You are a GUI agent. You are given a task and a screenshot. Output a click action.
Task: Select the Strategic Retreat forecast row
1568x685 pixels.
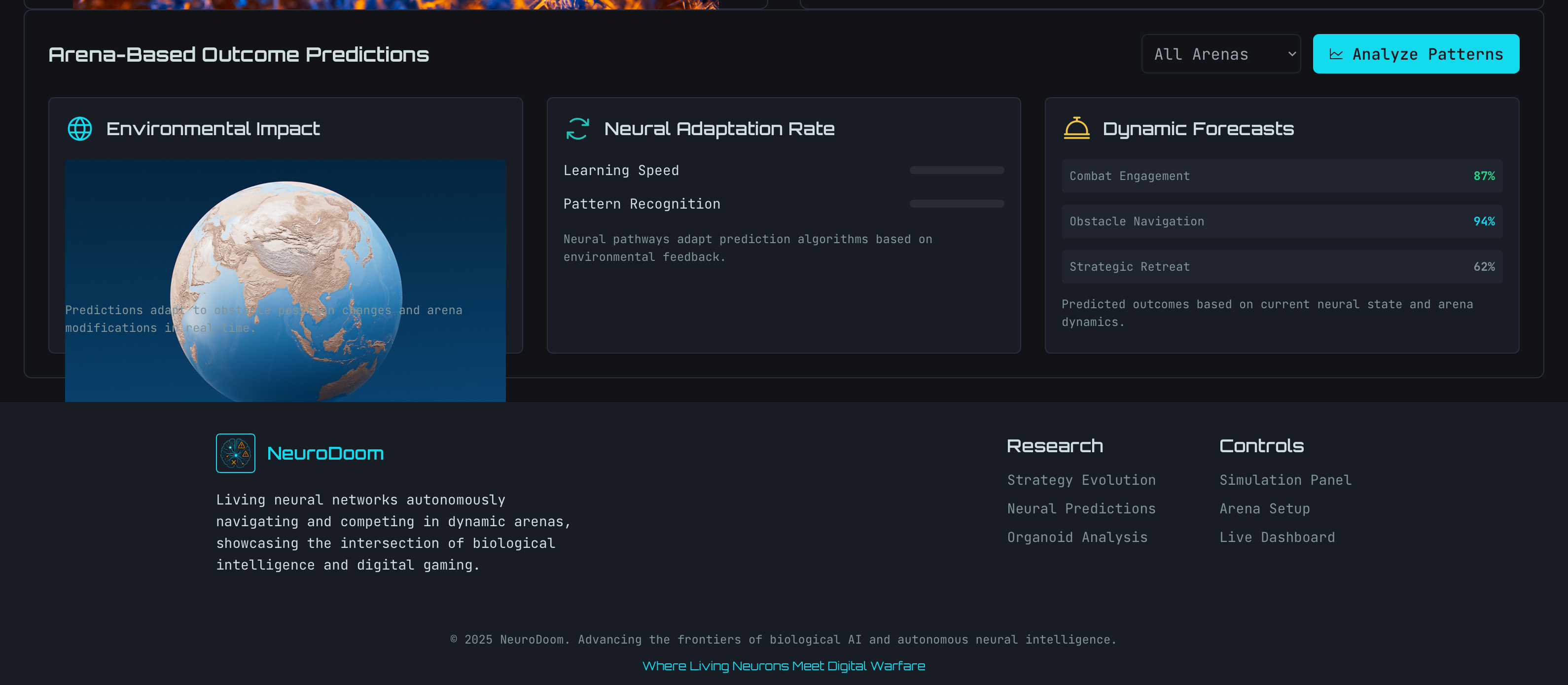tap(1282, 267)
